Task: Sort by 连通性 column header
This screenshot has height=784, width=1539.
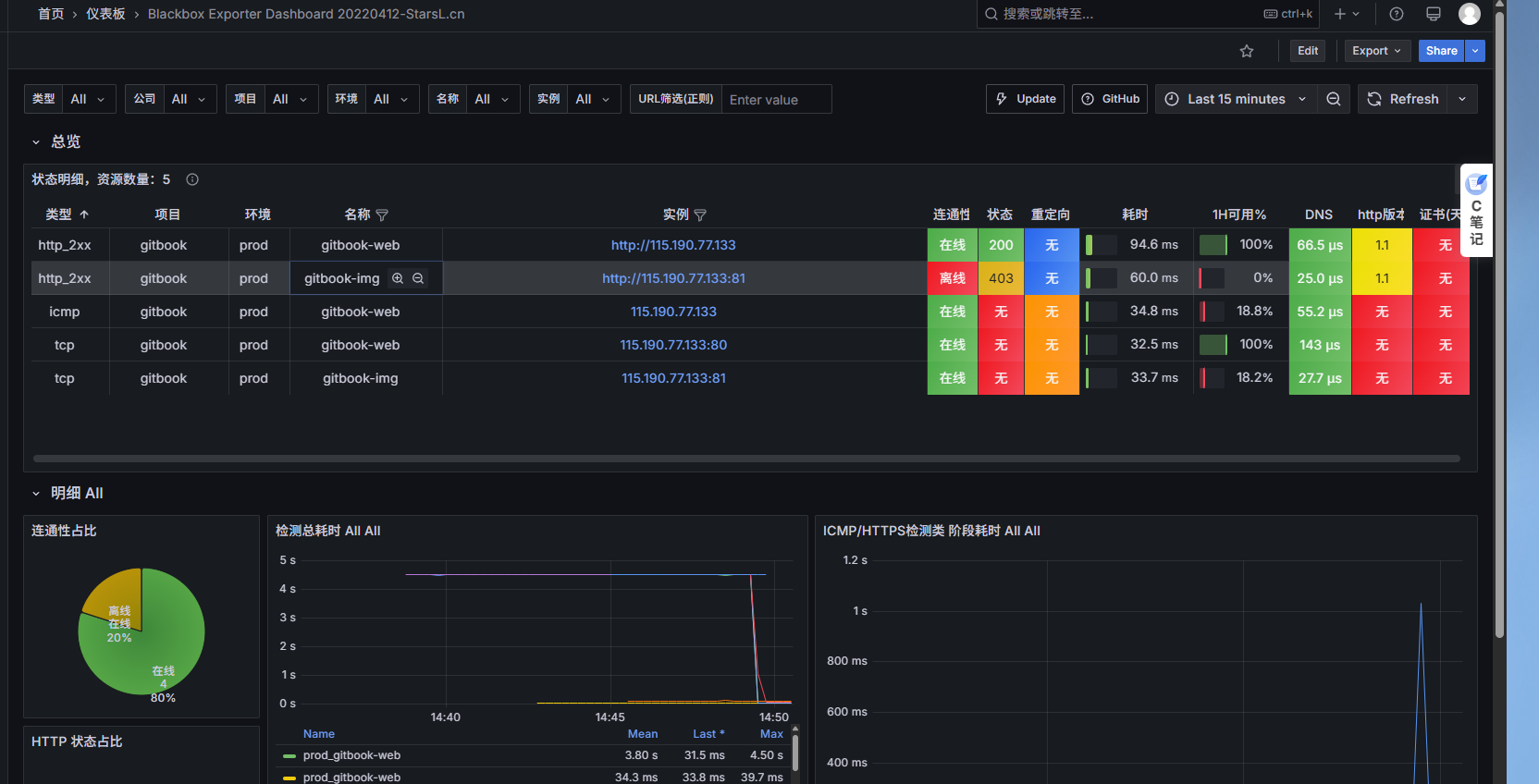Action: pos(952,214)
